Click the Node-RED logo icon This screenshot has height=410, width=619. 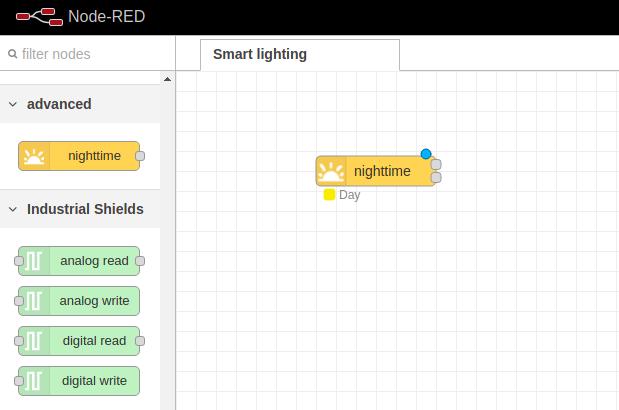pos(39,17)
